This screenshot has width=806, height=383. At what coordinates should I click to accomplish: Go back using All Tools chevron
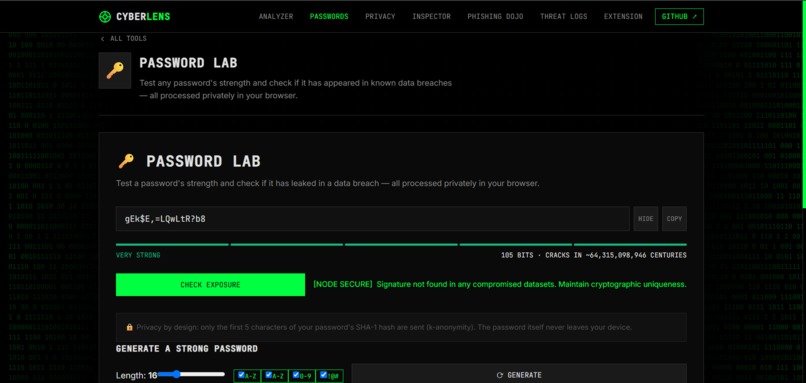(x=102, y=39)
